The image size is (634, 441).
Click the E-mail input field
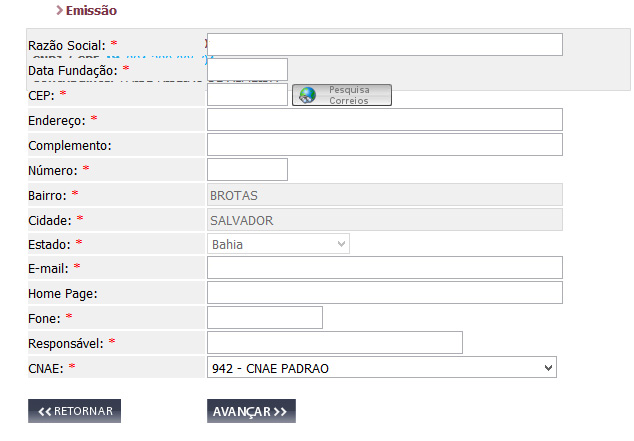click(x=384, y=267)
